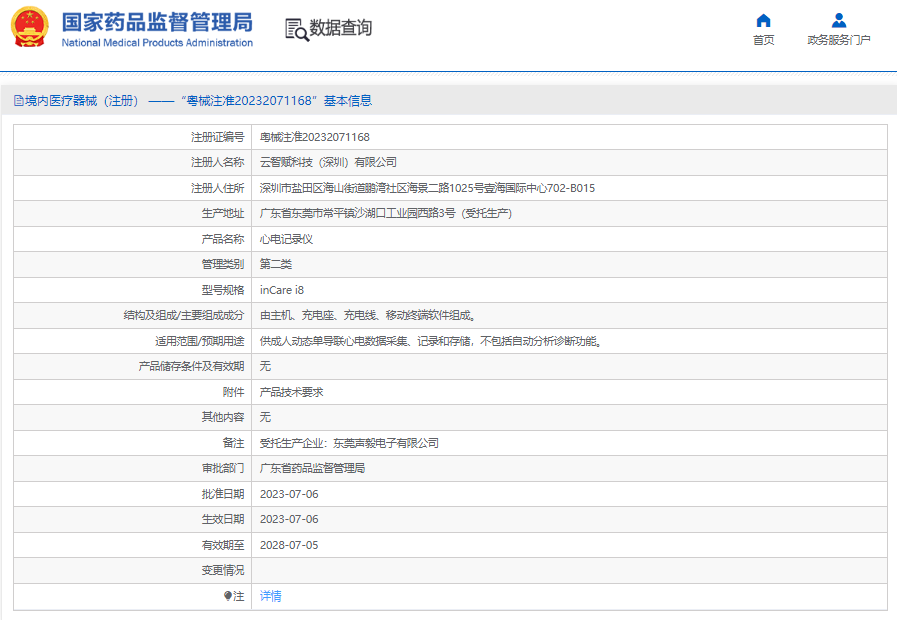Screen dimensions: 897x620
Task: Select intended use text 供成人动态单导联
Action: (430, 341)
